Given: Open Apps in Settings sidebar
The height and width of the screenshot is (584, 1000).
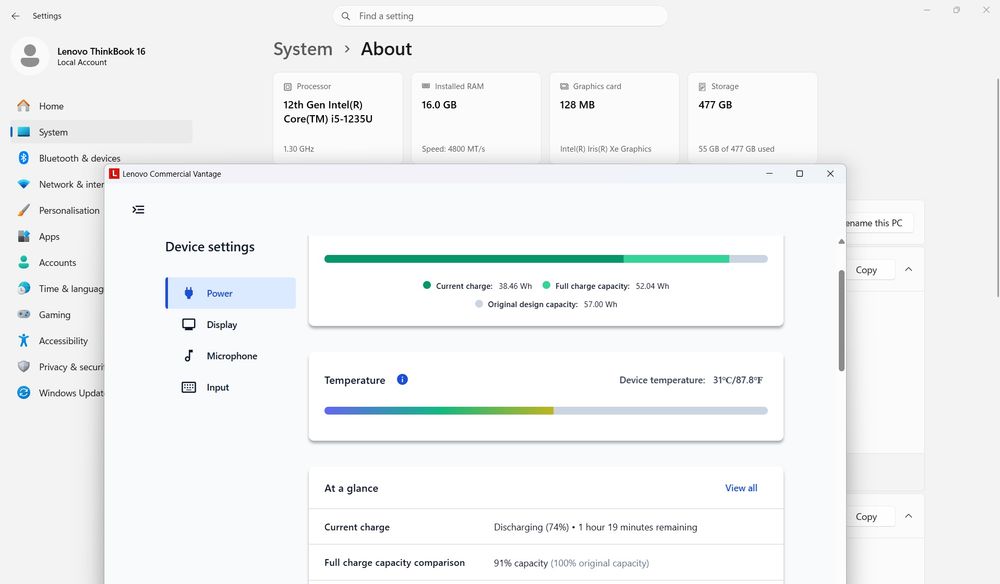Looking at the screenshot, I should (x=57, y=237).
